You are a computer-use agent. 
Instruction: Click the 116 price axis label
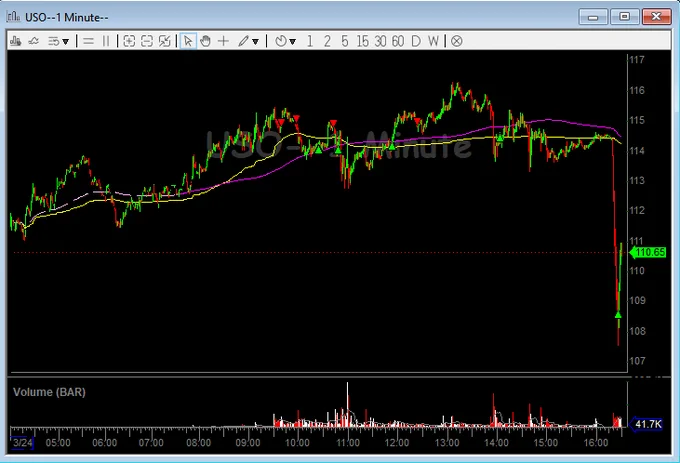pyautogui.click(x=637, y=90)
